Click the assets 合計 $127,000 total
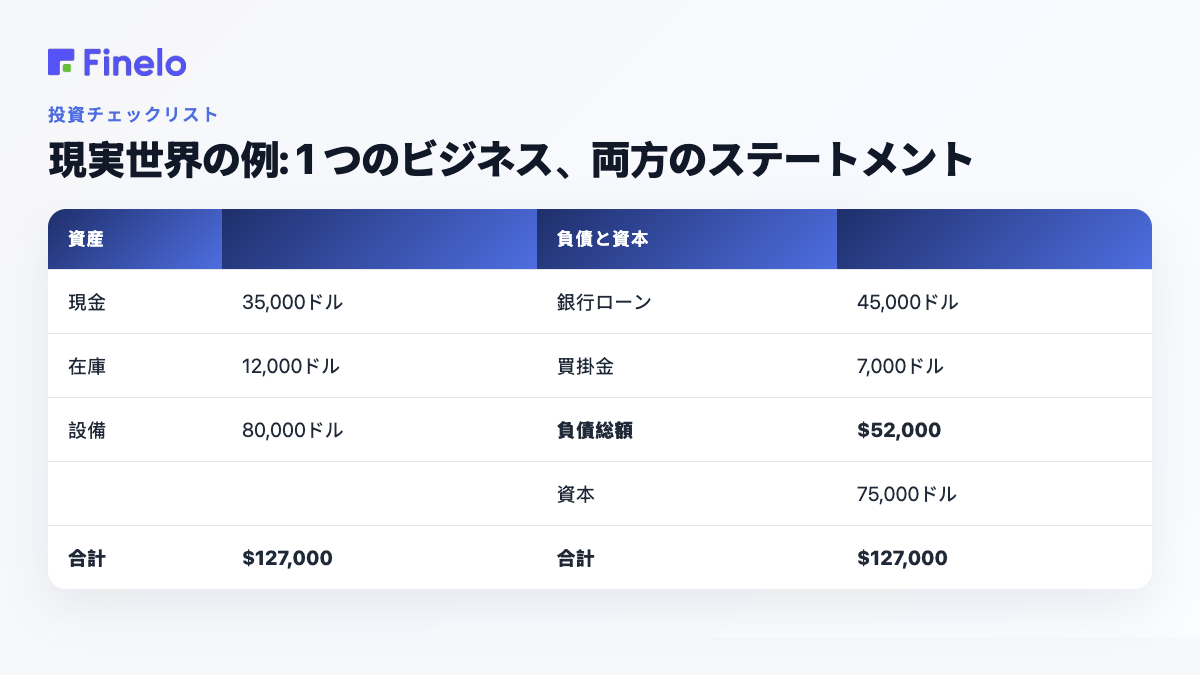 (x=287, y=558)
